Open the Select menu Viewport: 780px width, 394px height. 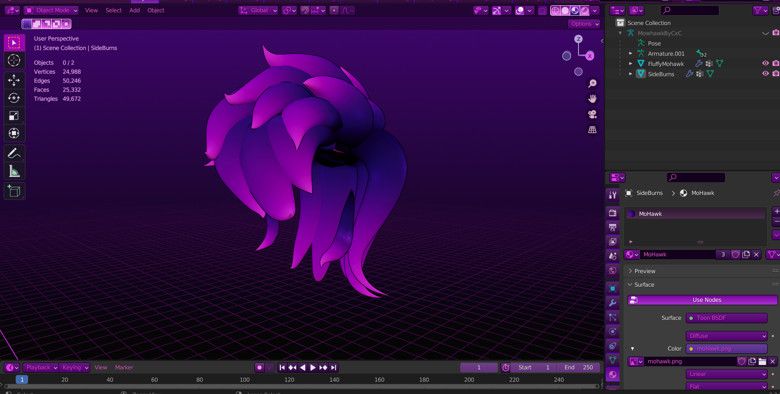click(x=113, y=10)
